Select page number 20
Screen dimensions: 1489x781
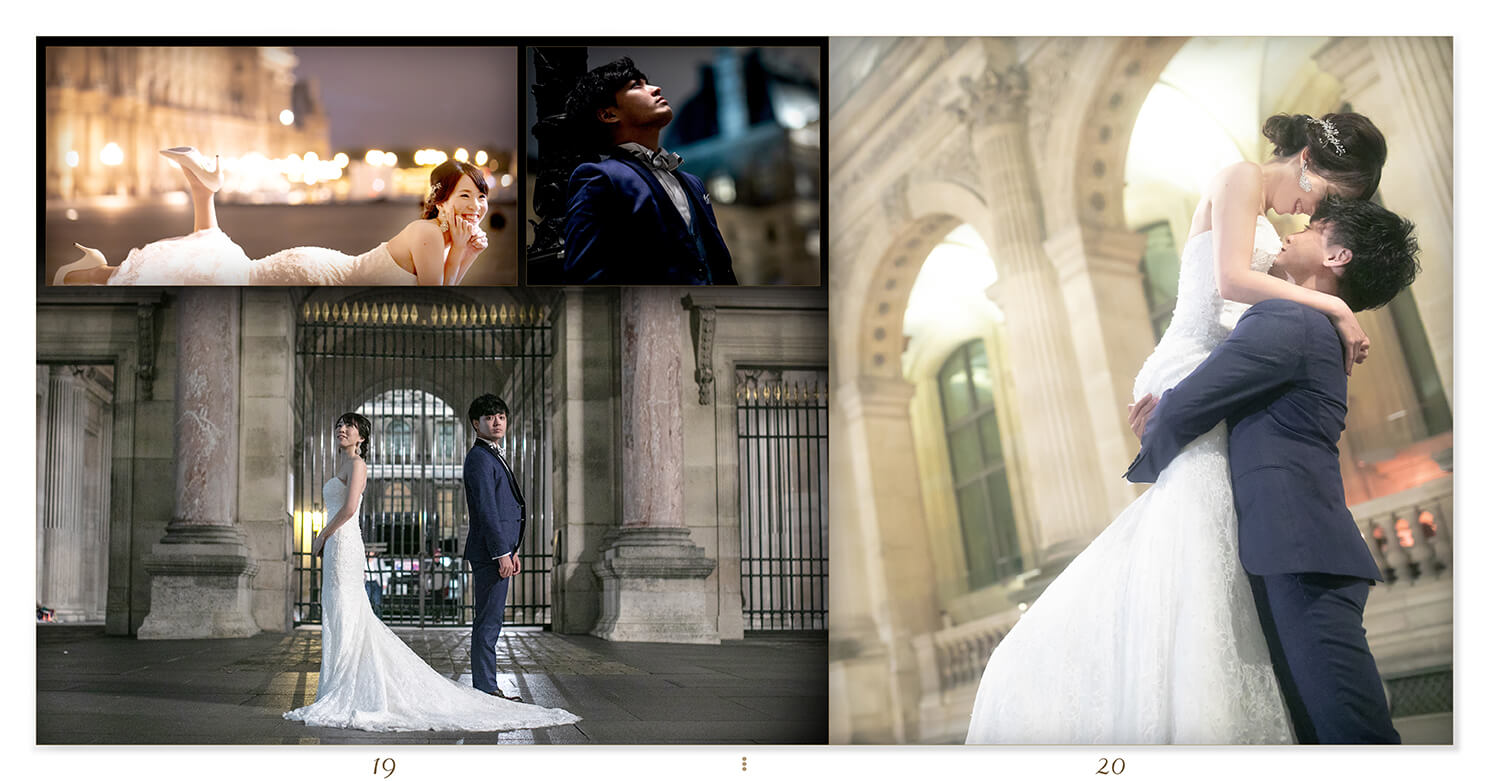tap(1109, 766)
